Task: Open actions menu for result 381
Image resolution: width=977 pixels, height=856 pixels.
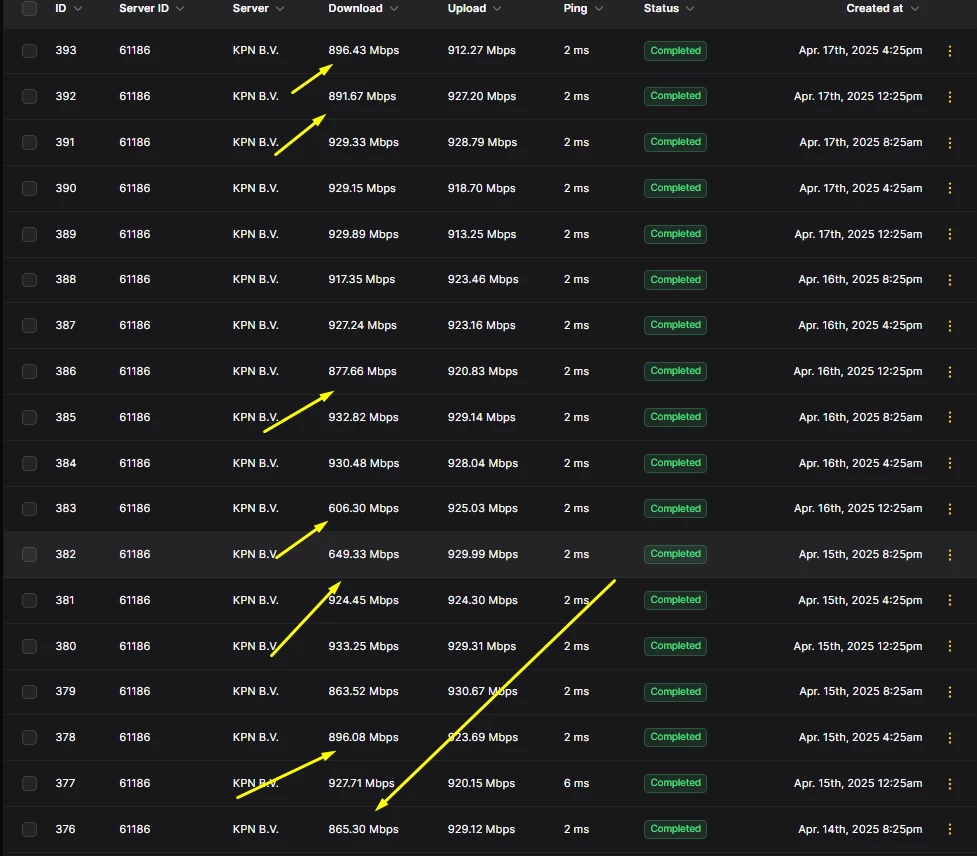Action: tap(950, 600)
